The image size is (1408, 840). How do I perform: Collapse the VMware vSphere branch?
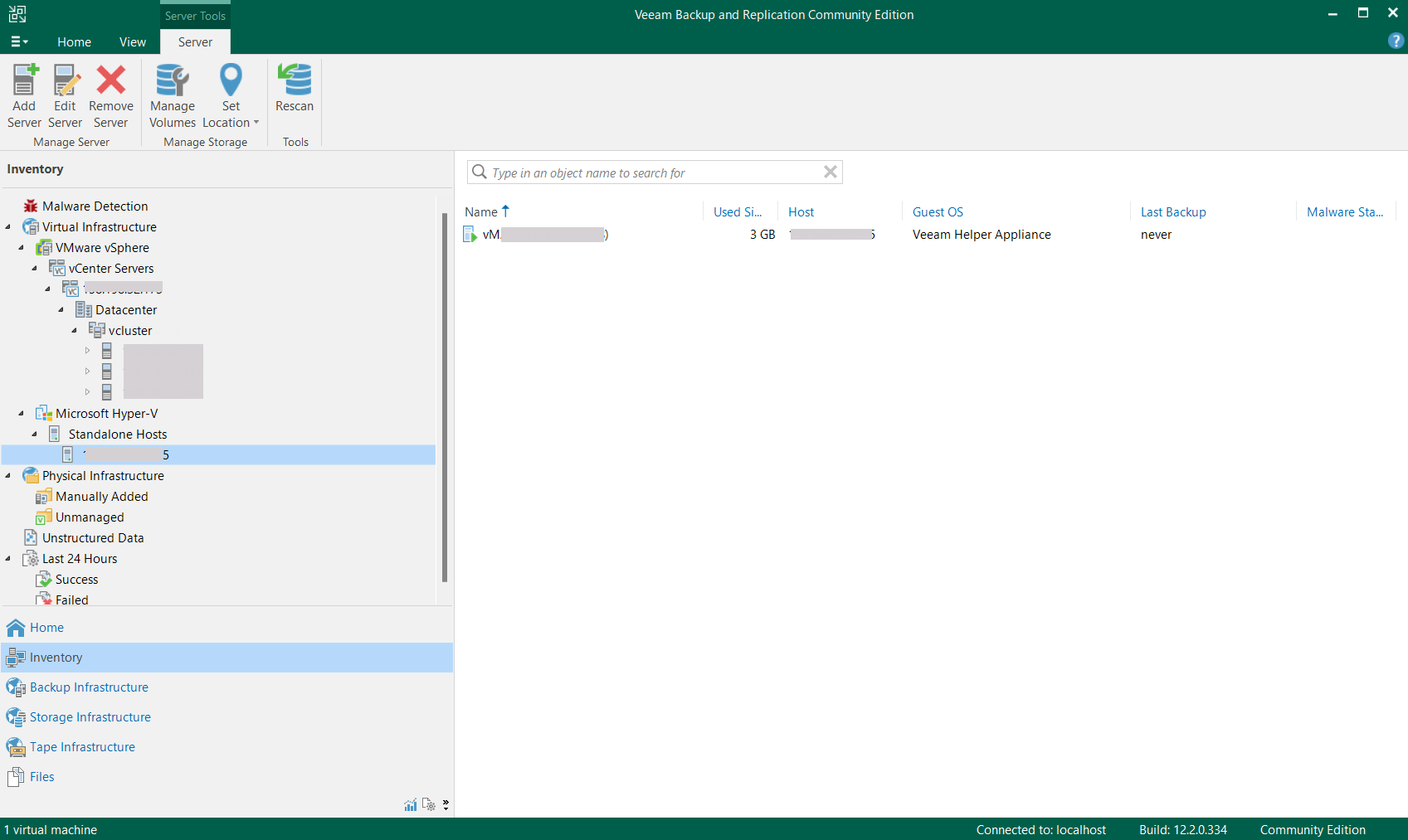coord(22,248)
